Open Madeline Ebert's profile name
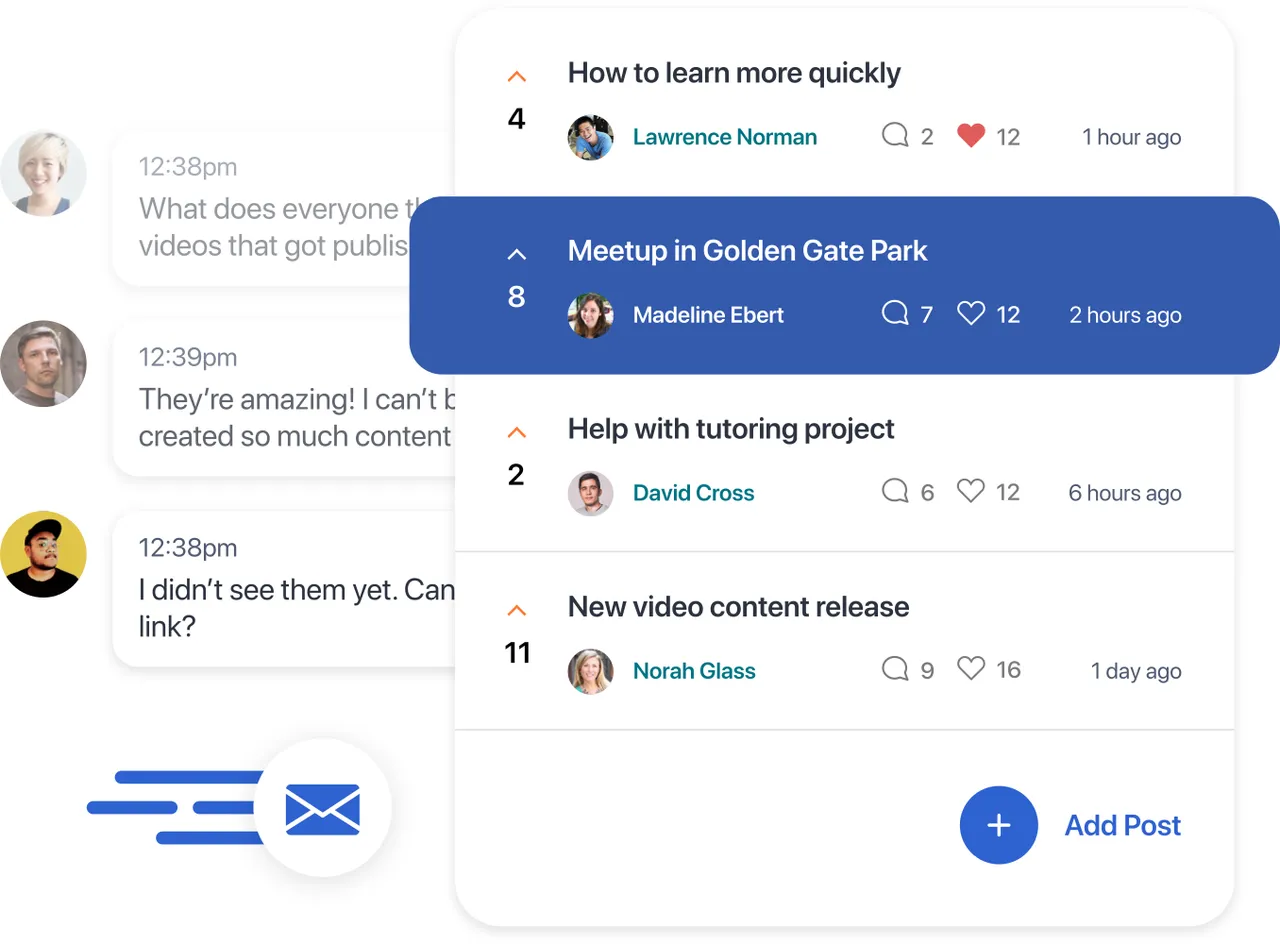The width and height of the screenshot is (1280, 944). coord(708,315)
